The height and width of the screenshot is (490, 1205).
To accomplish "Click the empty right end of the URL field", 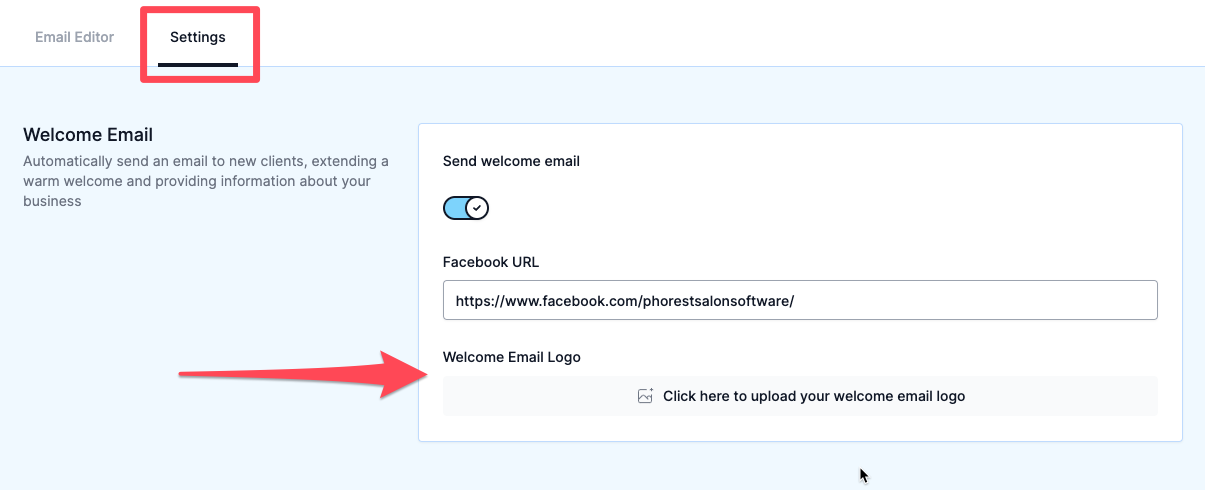I will tap(975, 300).
